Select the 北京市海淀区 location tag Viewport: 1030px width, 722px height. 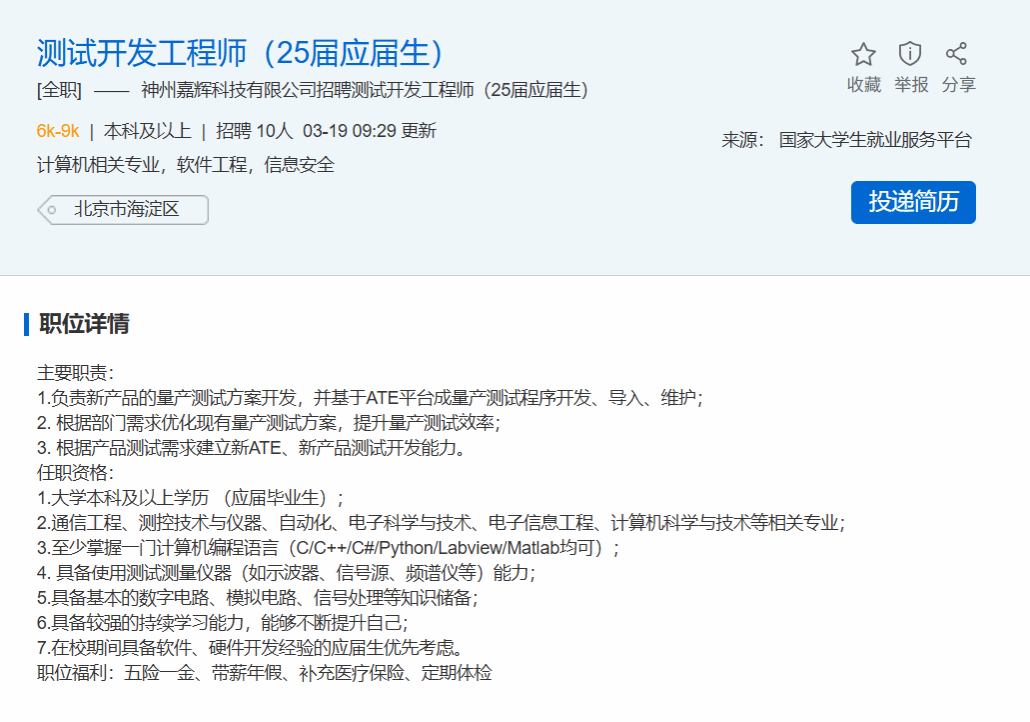coord(126,210)
